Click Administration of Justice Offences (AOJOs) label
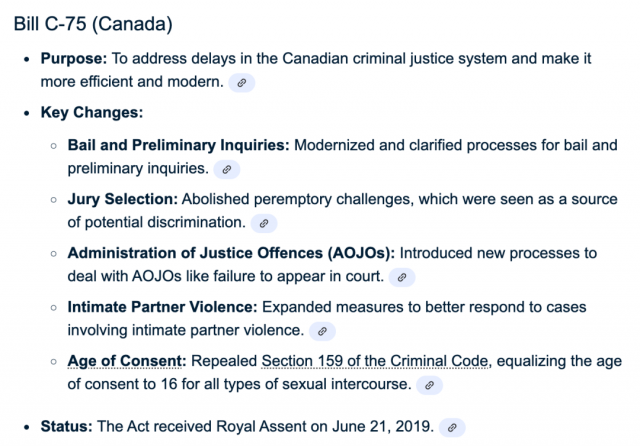 (231, 253)
